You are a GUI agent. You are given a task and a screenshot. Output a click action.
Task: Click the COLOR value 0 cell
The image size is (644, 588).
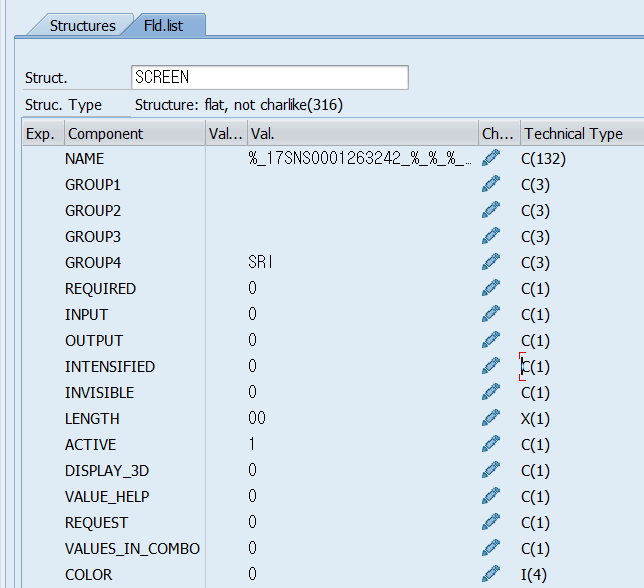pyautogui.click(x=252, y=574)
